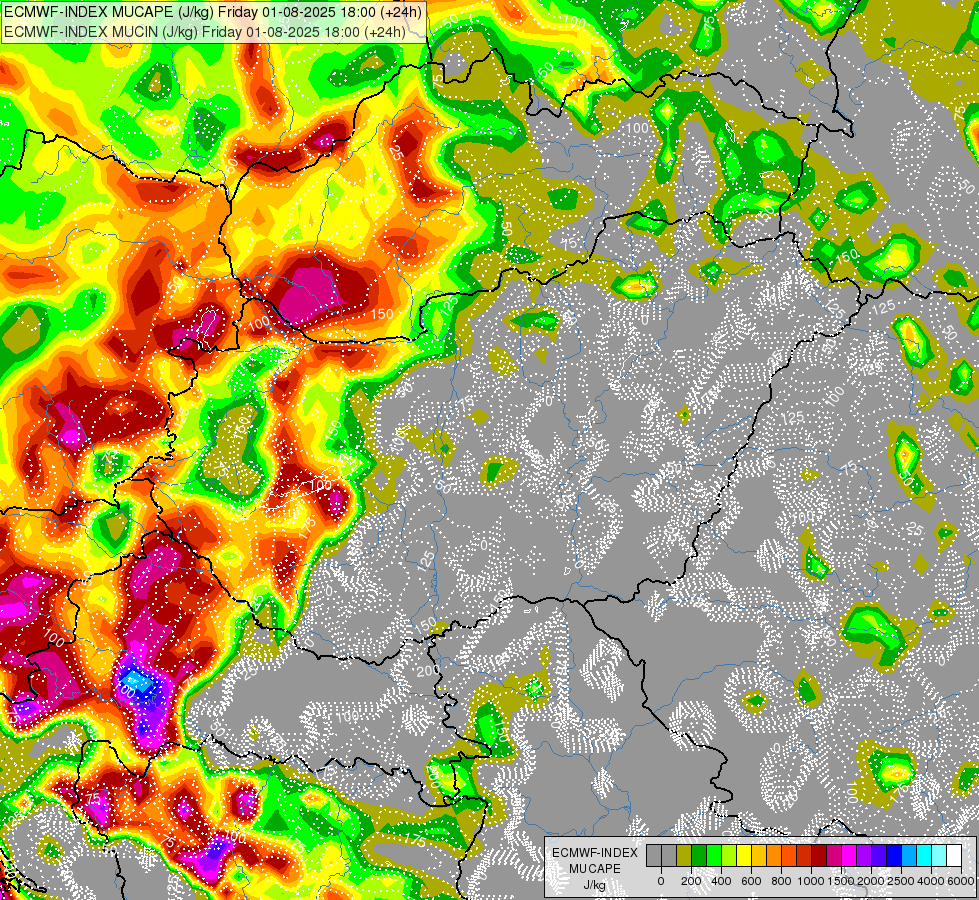Click the MUCAPE title line at top
The width and height of the screenshot is (979, 900).
[212, 12]
